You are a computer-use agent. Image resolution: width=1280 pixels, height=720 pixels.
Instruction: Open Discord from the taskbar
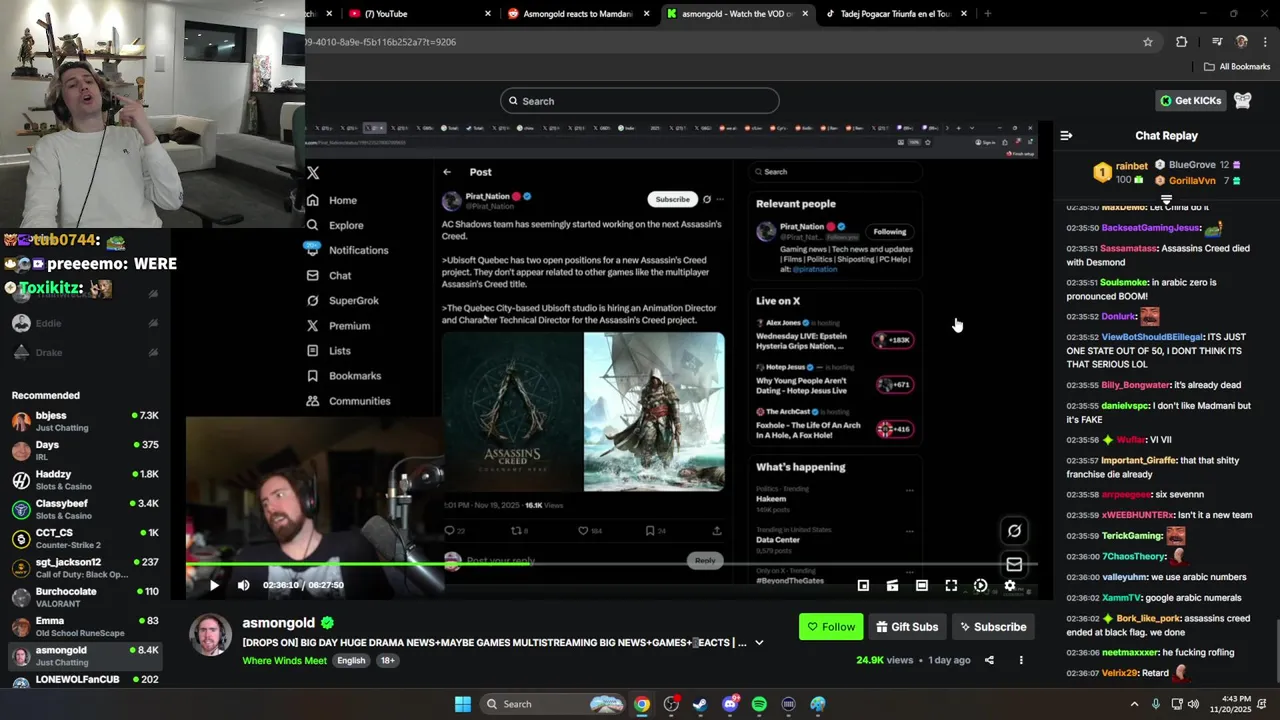(730, 704)
